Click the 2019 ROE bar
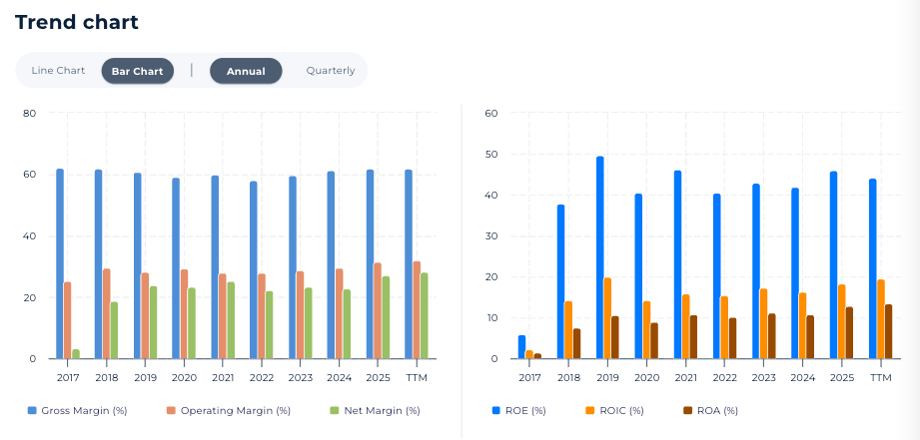The height and width of the screenshot is (440, 920). click(600, 258)
